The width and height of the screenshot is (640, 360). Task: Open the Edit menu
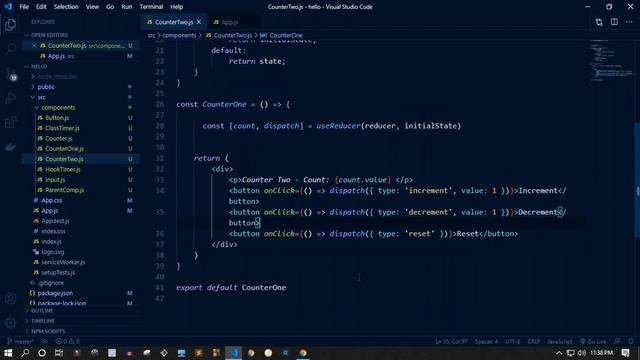[41, 7]
